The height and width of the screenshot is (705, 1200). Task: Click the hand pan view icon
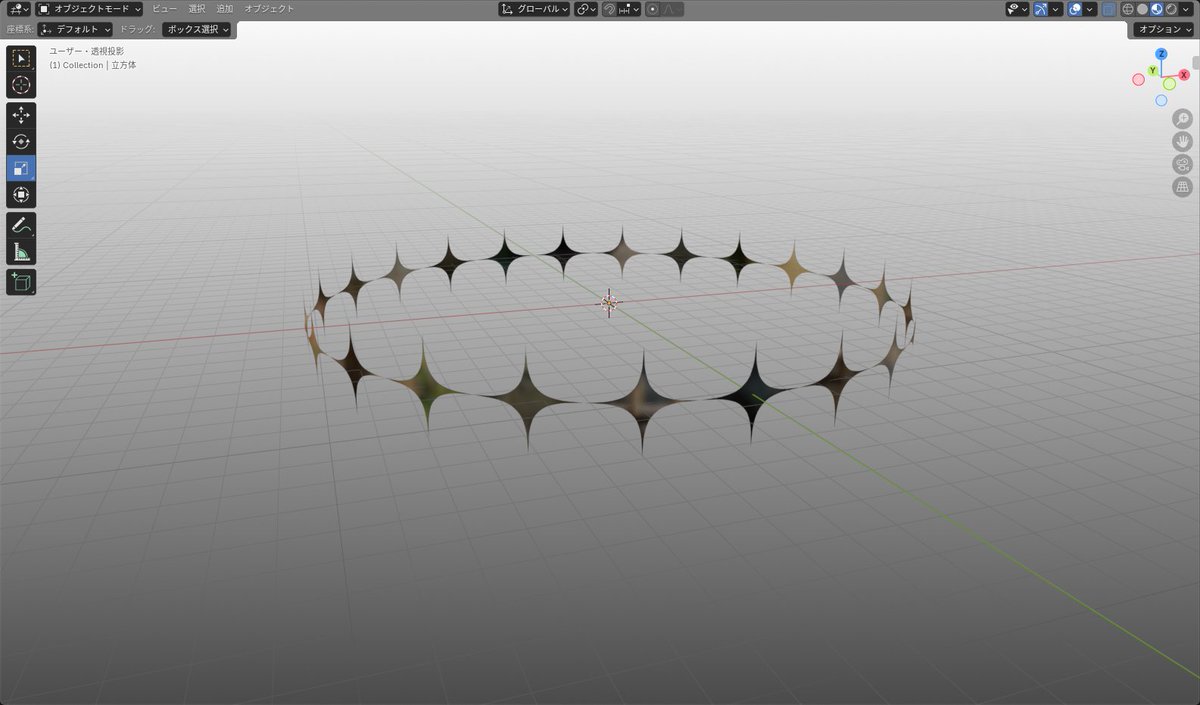click(1182, 142)
